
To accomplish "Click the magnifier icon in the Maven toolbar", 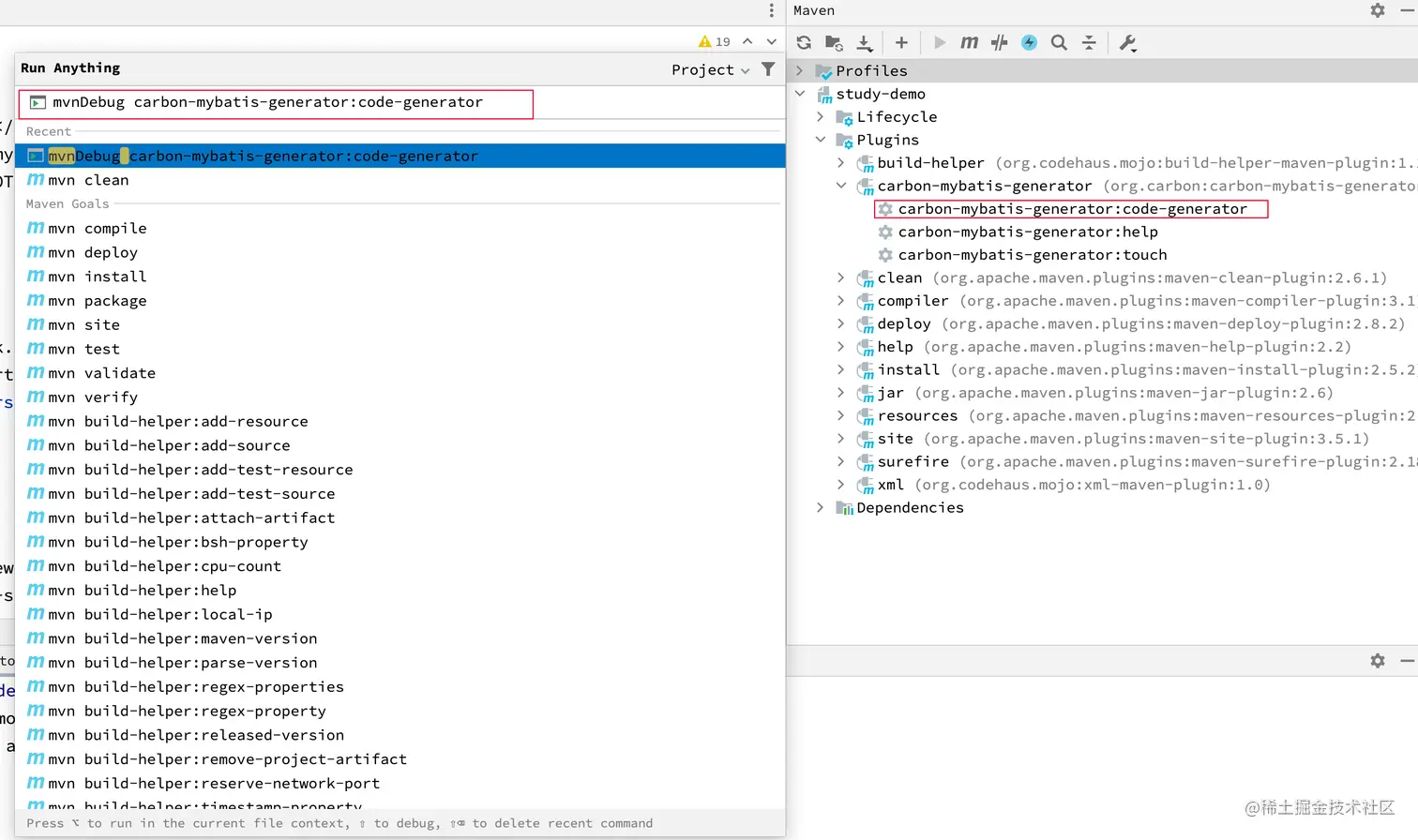I will [x=1059, y=42].
